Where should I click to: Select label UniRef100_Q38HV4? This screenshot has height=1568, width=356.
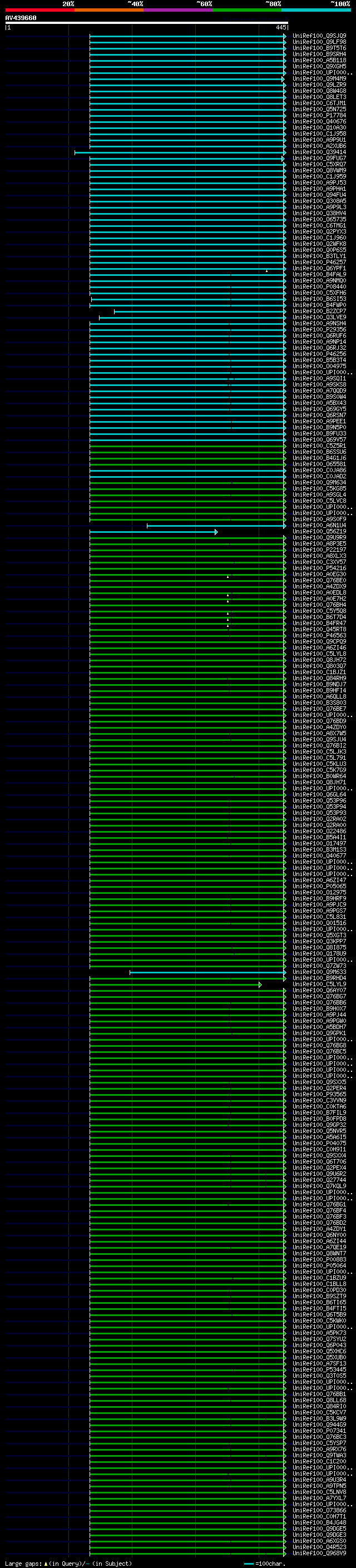click(319, 213)
